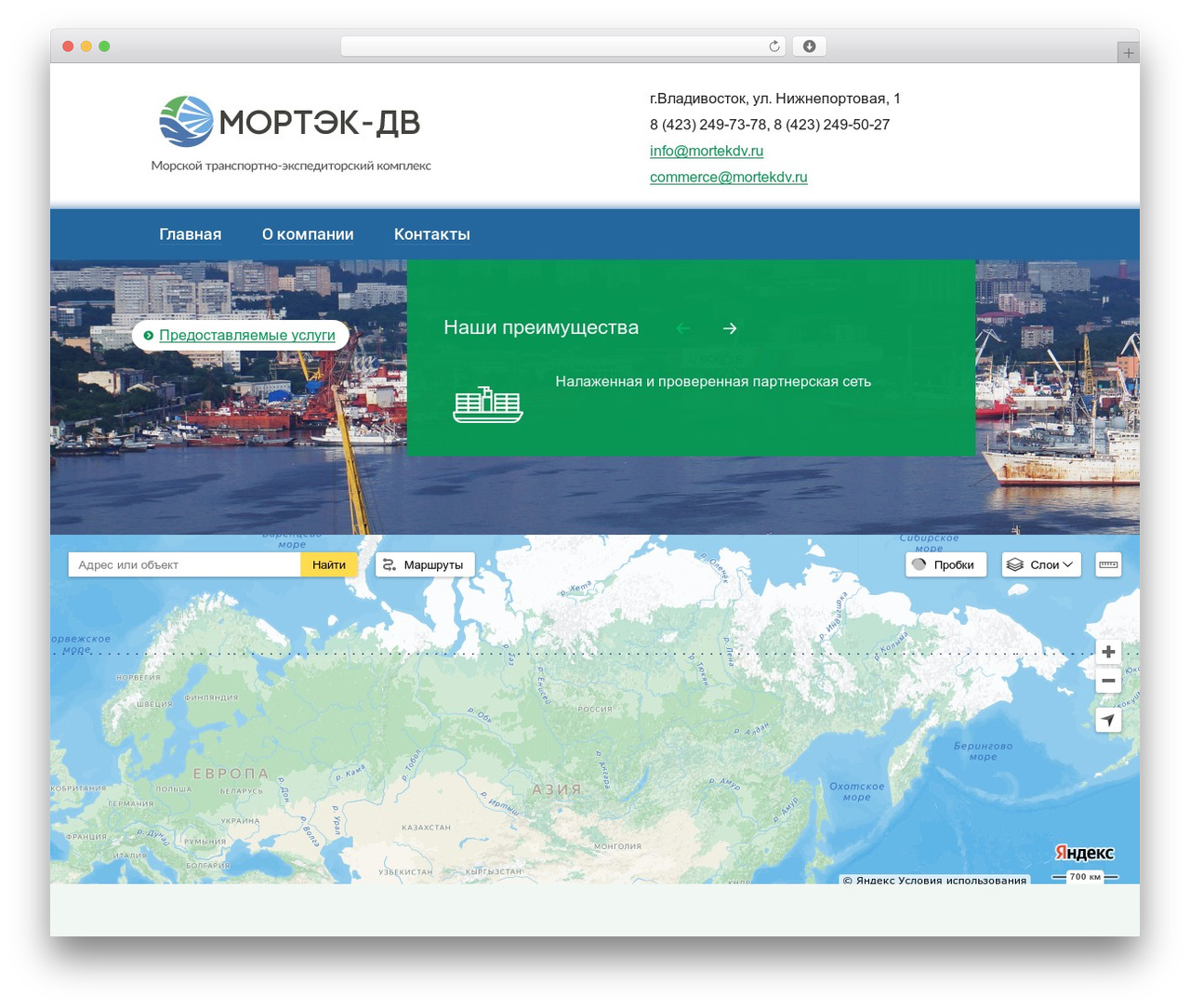Click the Яндекс logo on map
Viewport: 1190px width, 1008px height.
[x=1084, y=853]
